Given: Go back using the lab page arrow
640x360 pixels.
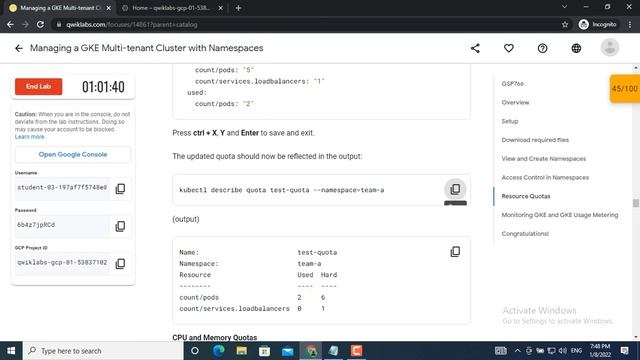Looking at the screenshot, I should (x=19, y=48).
